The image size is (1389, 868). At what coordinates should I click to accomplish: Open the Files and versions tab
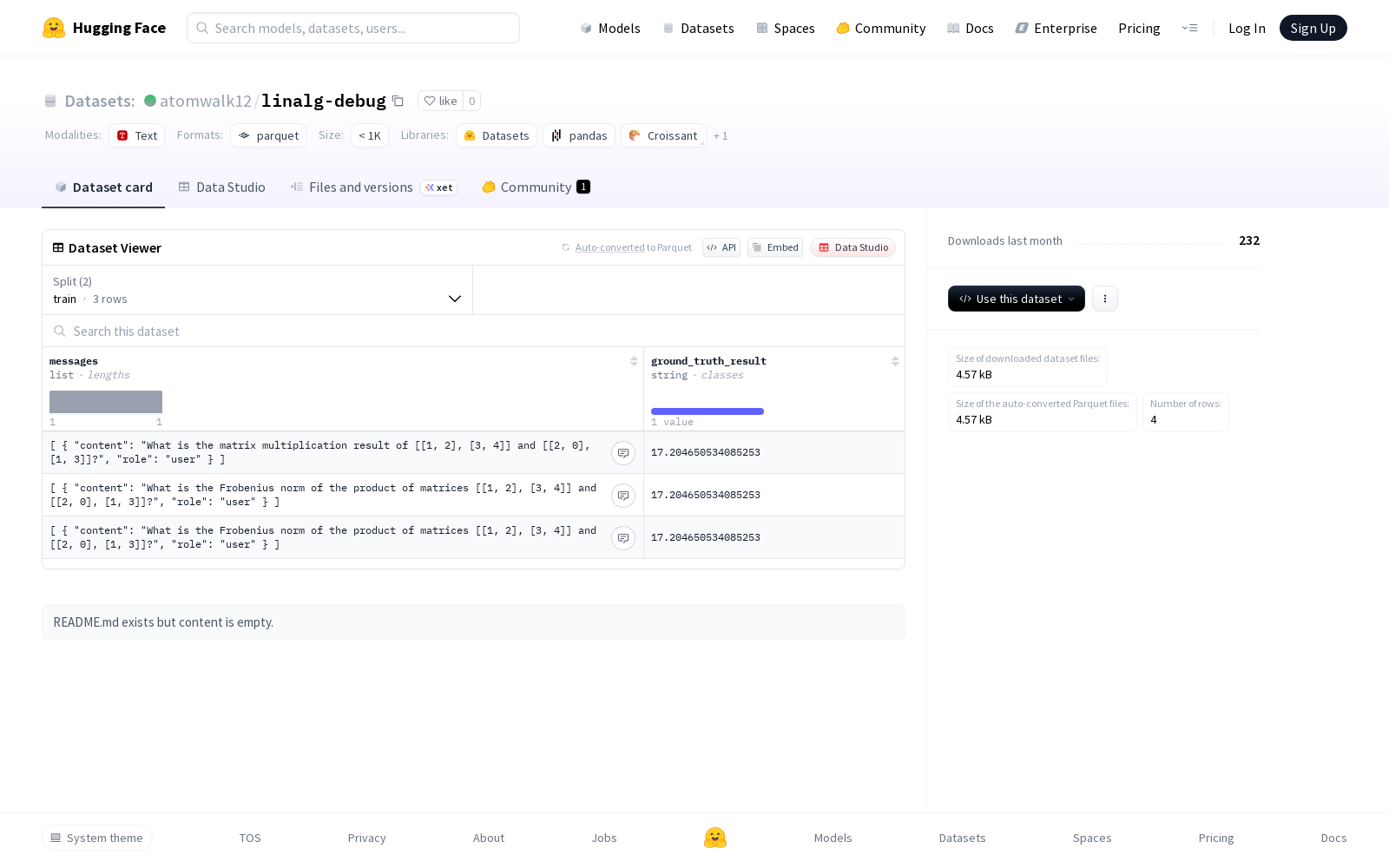374,187
